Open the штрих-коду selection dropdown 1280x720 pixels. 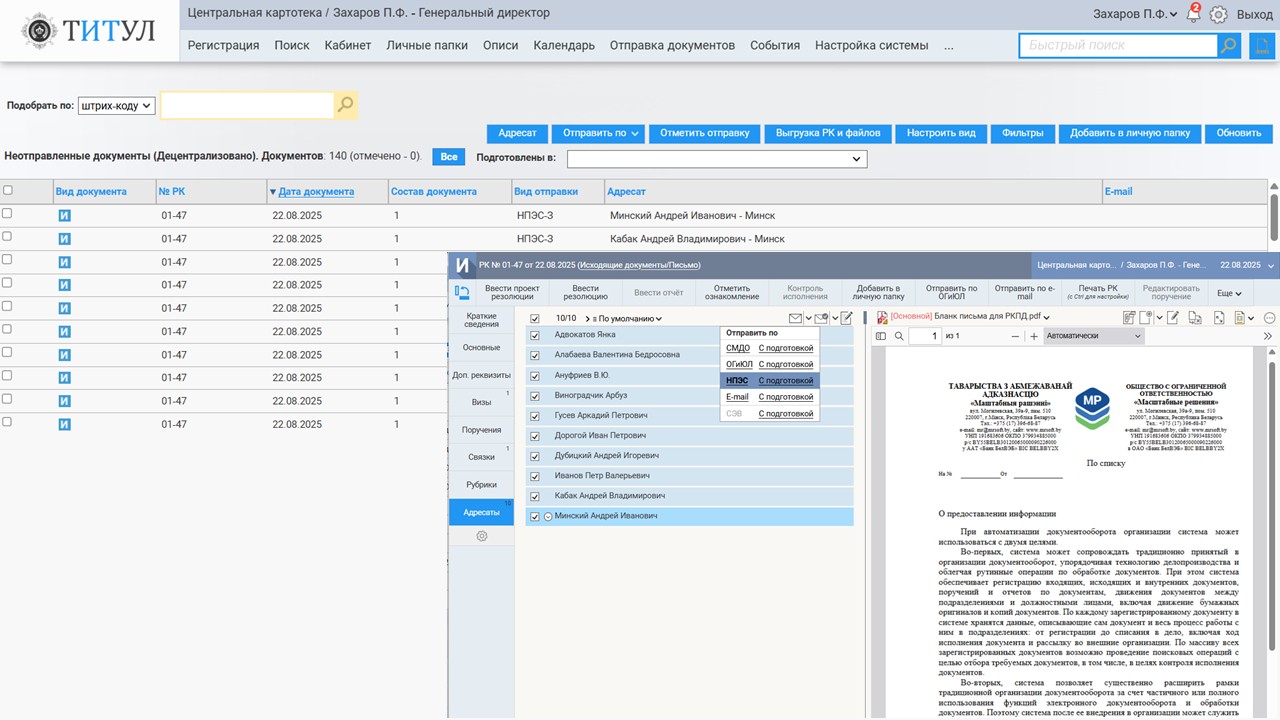(x=117, y=105)
